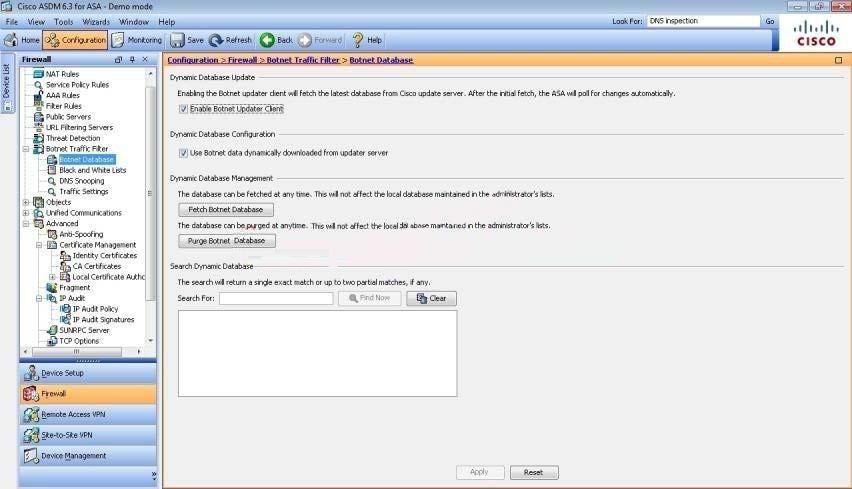Select Black and White Lists item
This screenshot has width=852, height=489.
click(x=92, y=171)
